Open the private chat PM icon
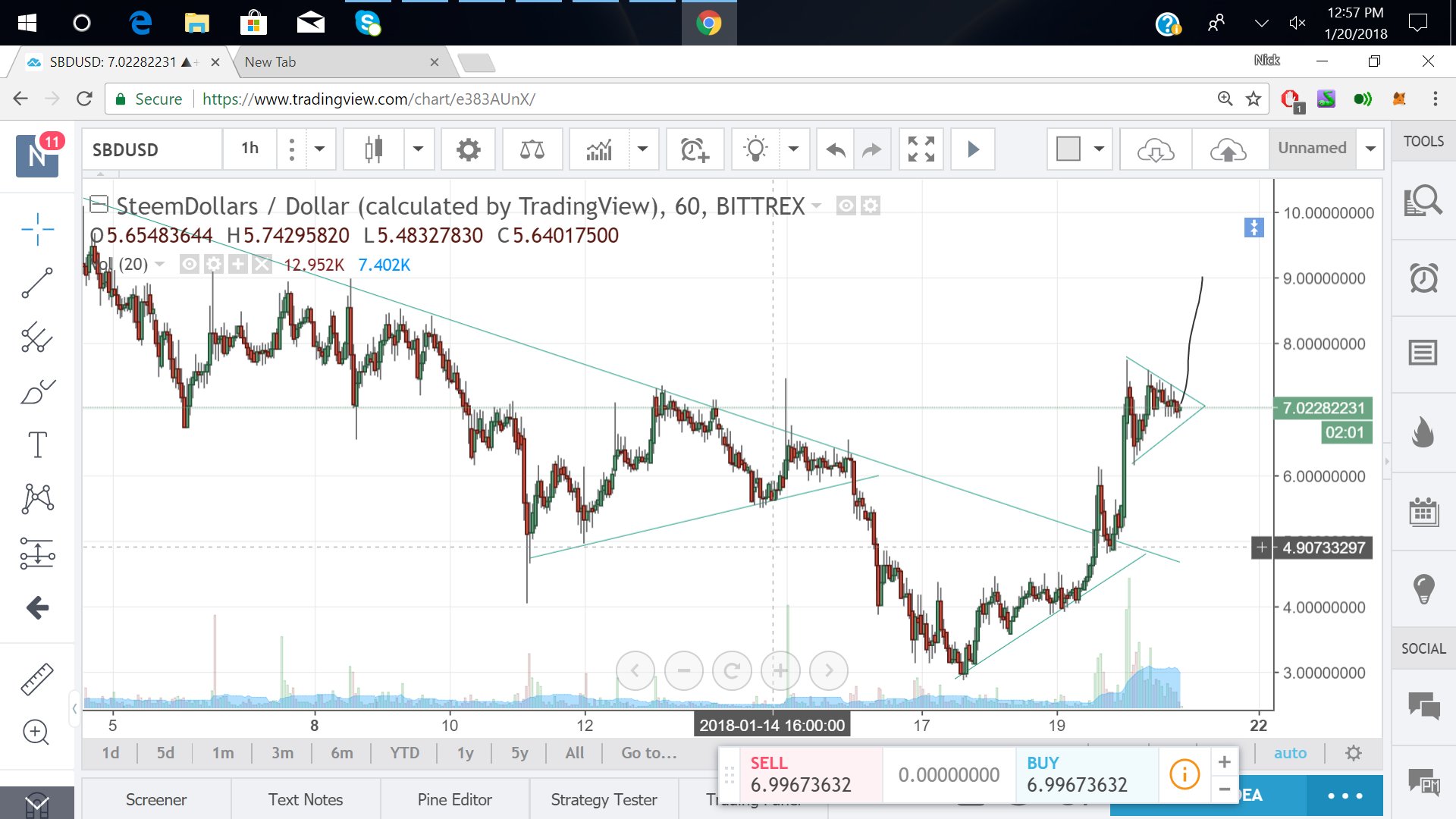This screenshot has width=1456, height=819. pos(1423,781)
